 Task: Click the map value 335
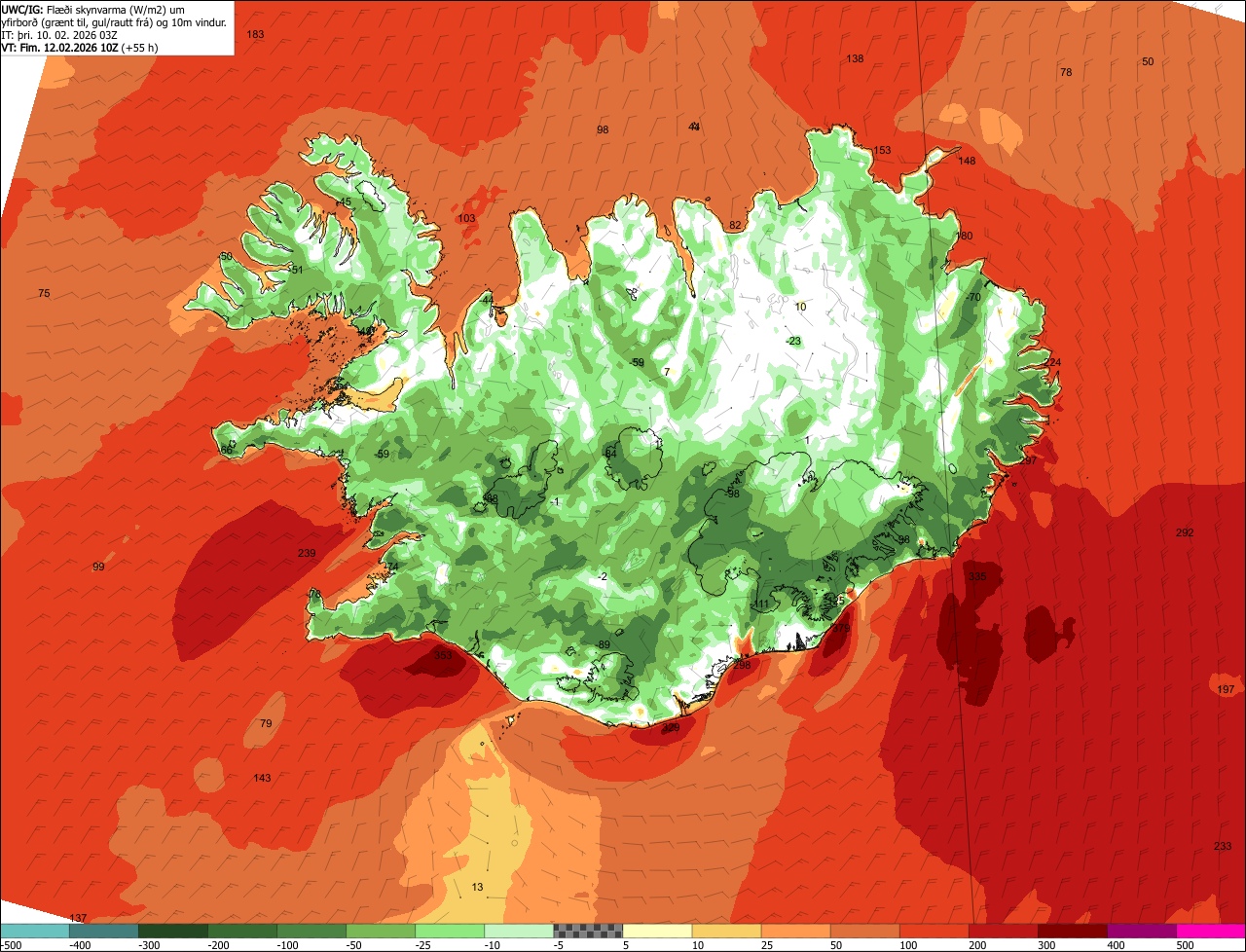point(977,576)
